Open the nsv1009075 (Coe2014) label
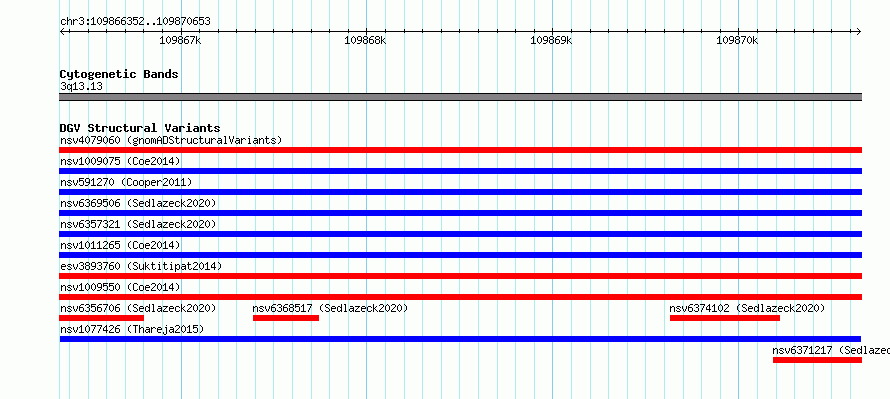Image resolution: width=890 pixels, height=399 pixels. 120,161
